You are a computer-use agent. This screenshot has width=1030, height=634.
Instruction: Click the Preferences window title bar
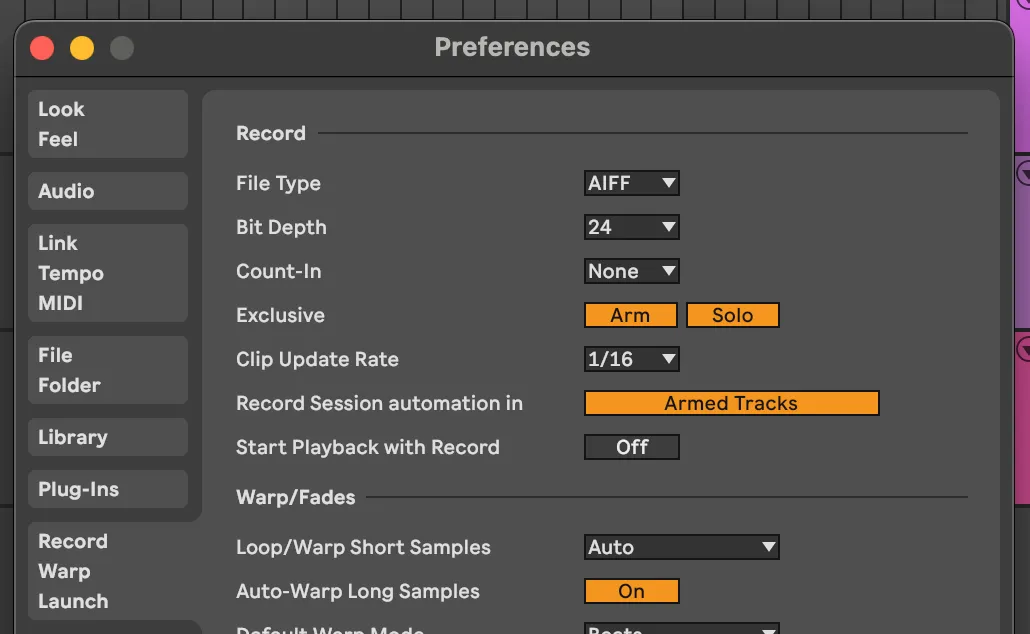(x=512, y=47)
